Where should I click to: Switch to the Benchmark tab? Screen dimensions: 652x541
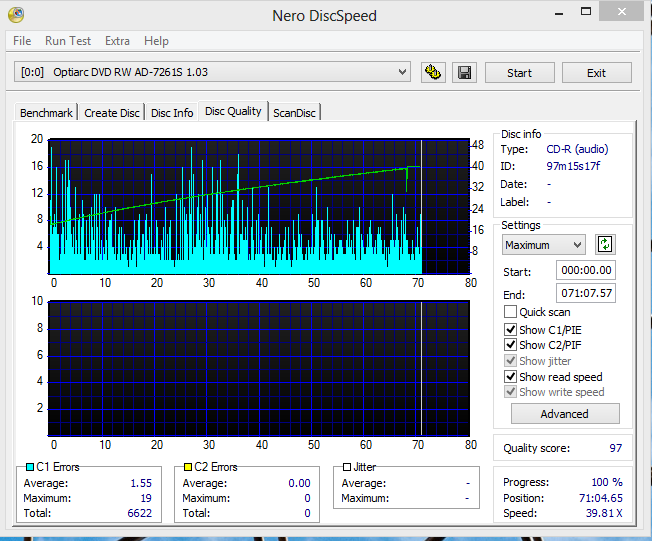pos(46,113)
